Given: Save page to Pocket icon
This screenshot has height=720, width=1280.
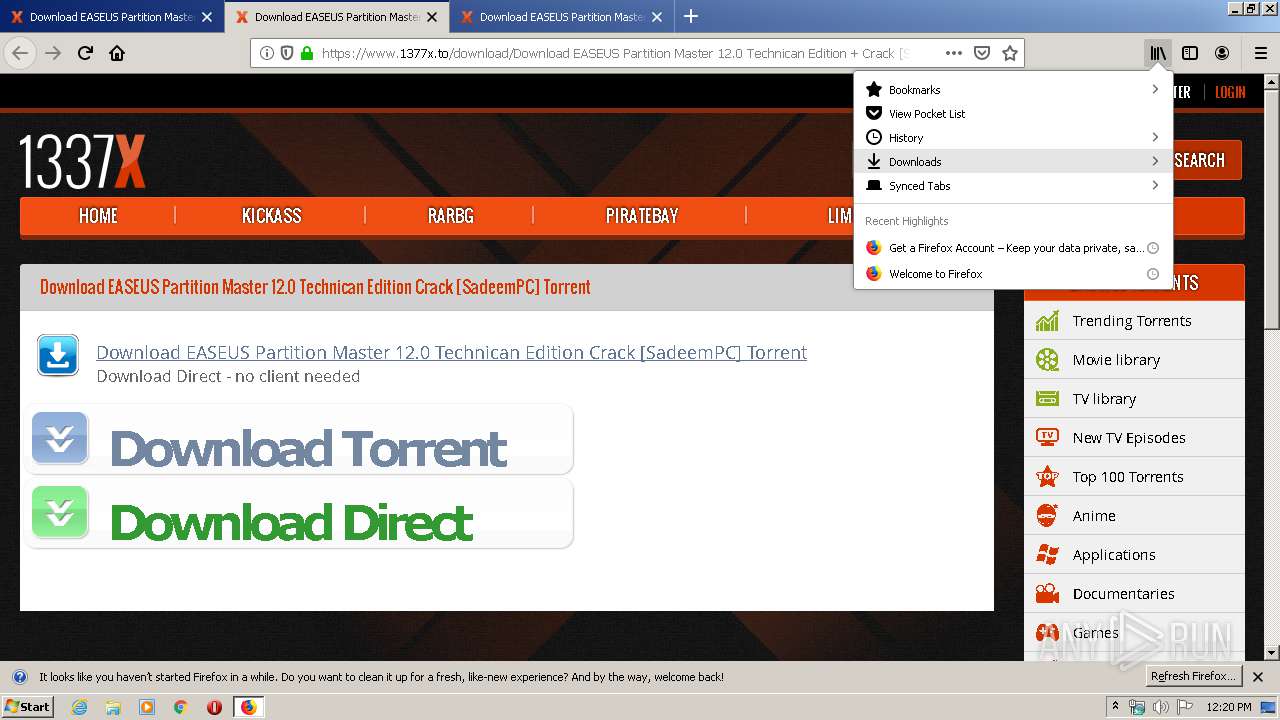Looking at the screenshot, I should 982,53.
